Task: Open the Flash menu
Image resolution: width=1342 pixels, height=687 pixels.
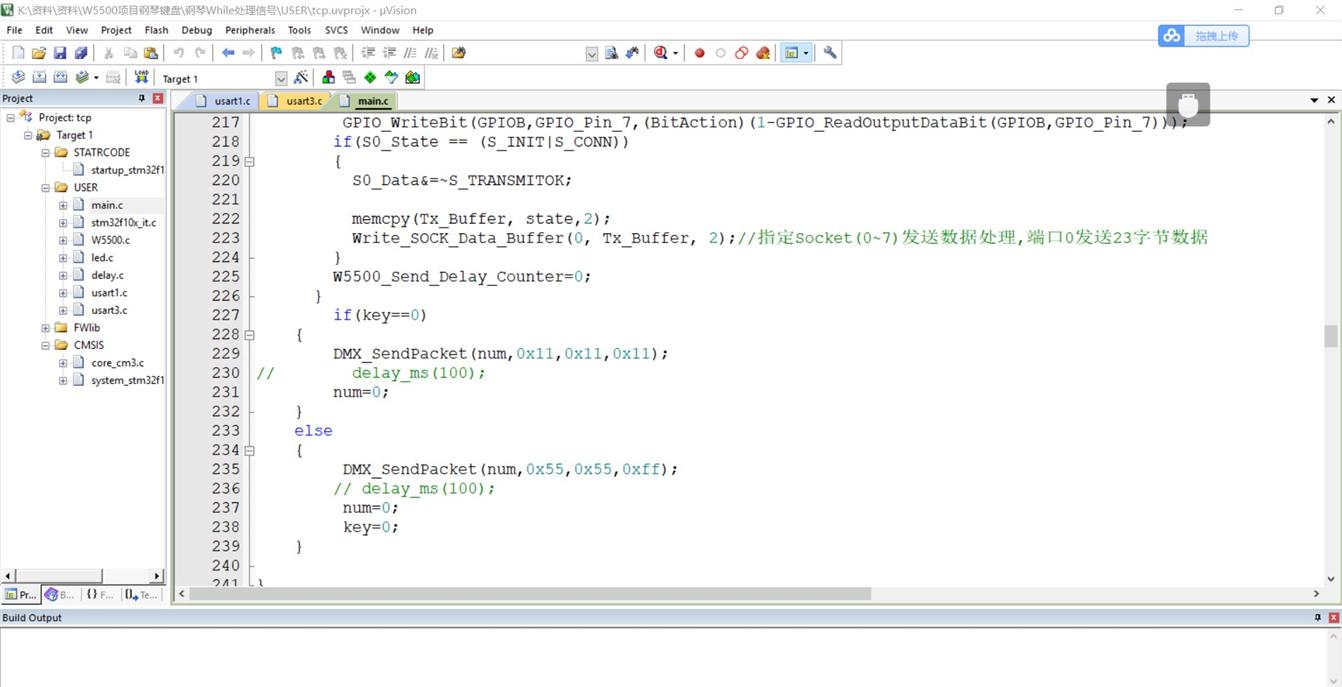Action: click(156, 30)
